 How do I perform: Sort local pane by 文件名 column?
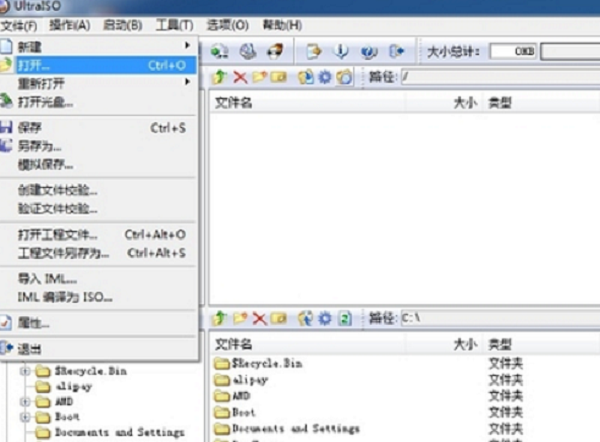tap(307, 344)
